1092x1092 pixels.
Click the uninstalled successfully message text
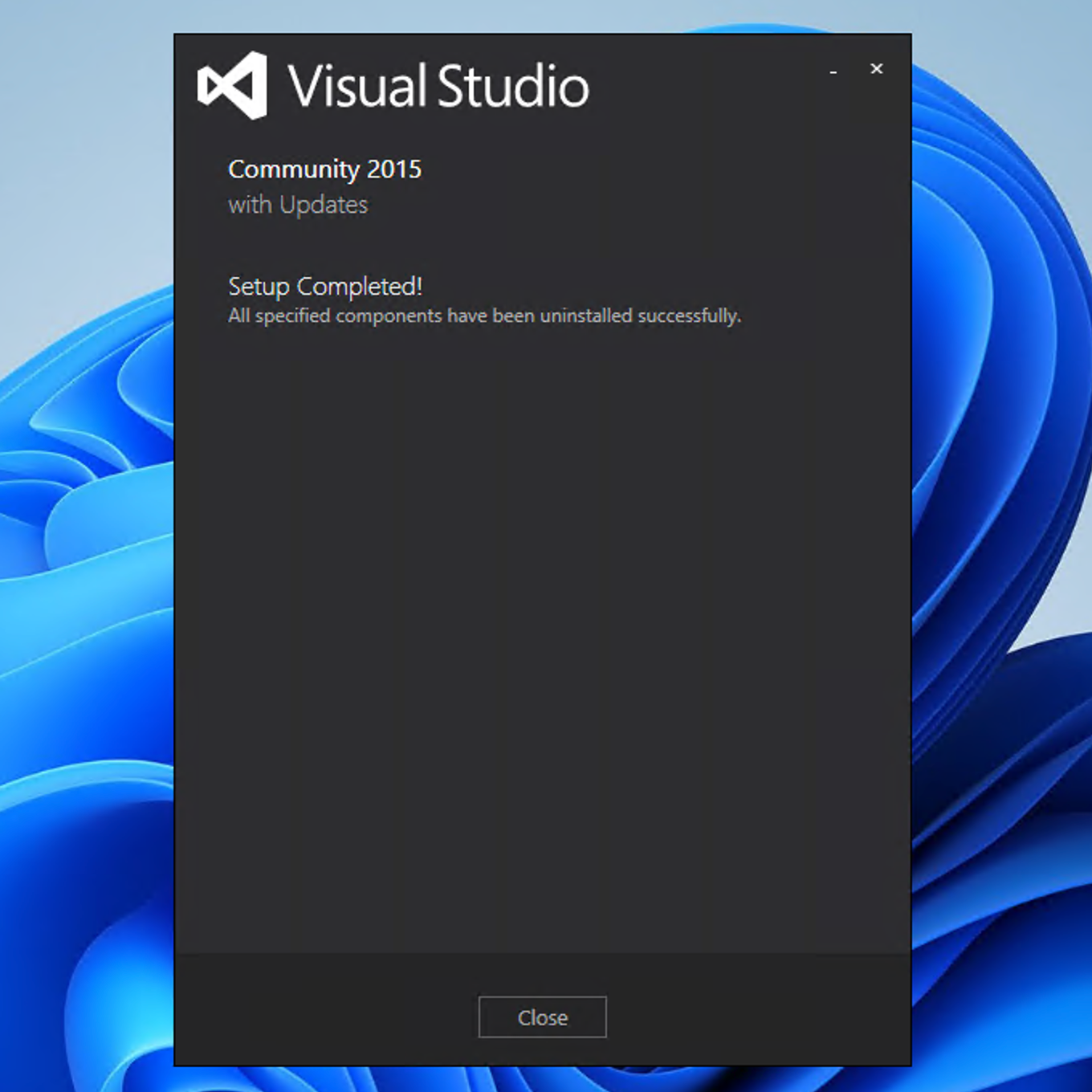click(484, 316)
